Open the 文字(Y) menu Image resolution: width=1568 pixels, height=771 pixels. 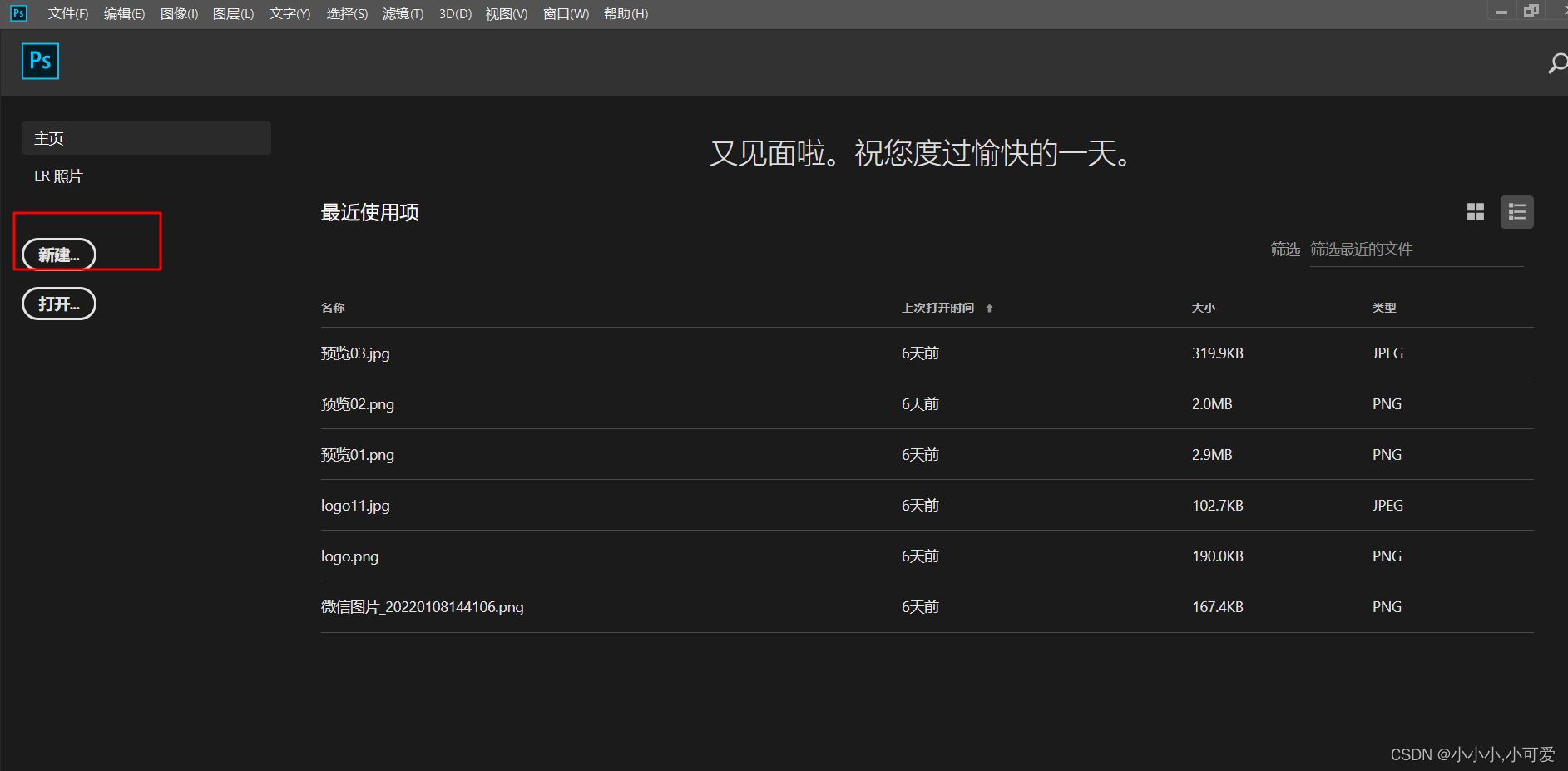(x=289, y=14)
